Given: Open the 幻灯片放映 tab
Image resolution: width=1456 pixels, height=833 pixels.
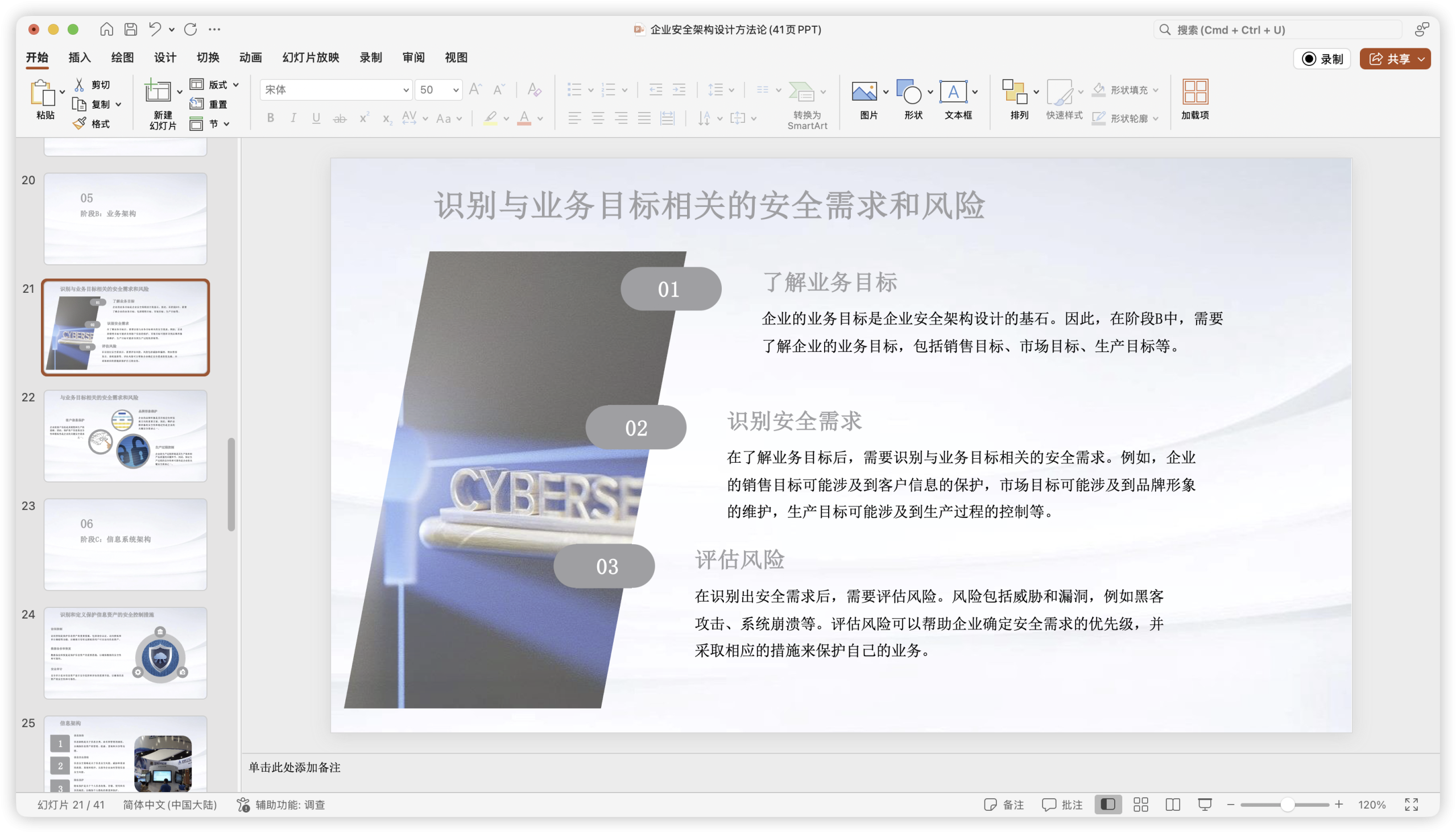Looking at the screenshot, I should [311, 57].
